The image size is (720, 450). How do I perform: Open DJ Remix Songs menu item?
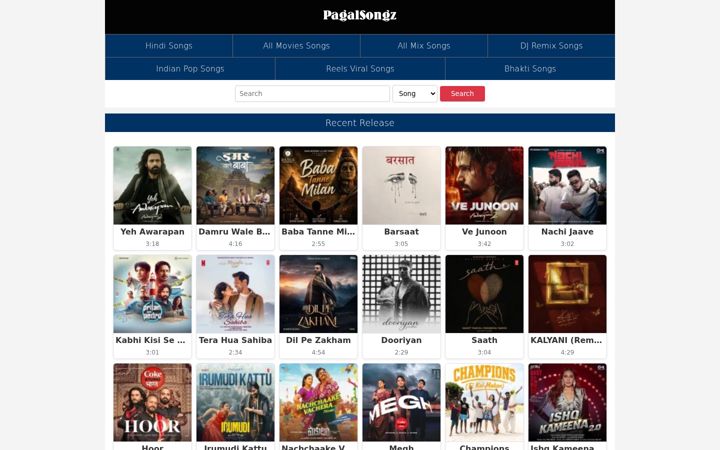point(551,45)
